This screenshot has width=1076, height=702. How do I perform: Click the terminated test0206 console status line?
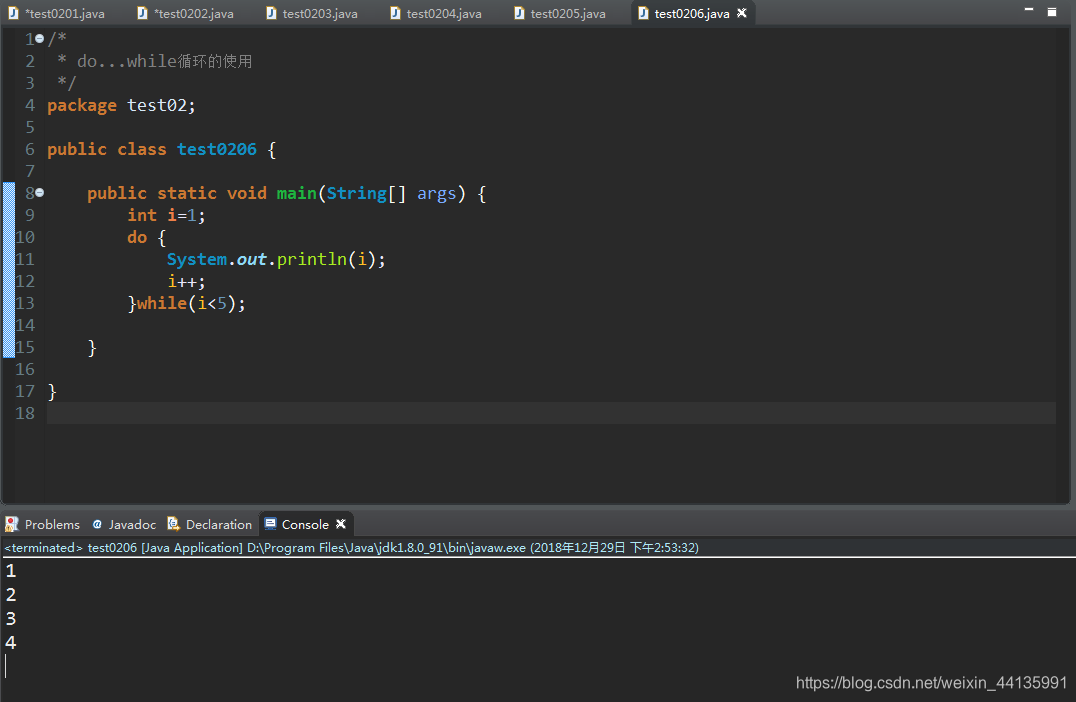351,548
